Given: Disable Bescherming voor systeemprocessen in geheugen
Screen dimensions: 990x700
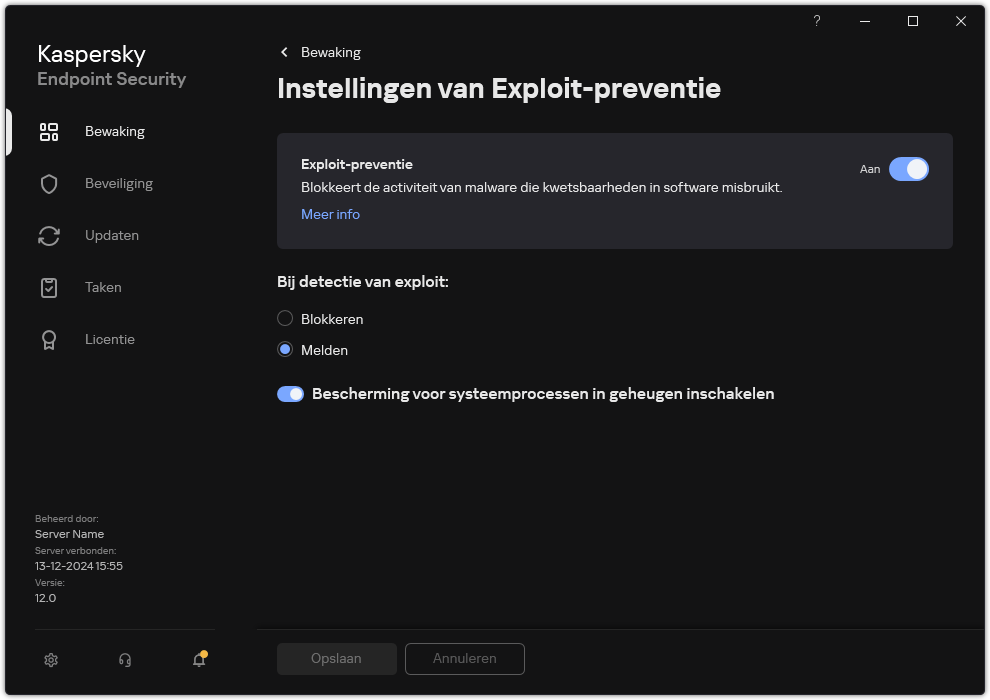Looking at the screenshot, I should tap(290, 393).
